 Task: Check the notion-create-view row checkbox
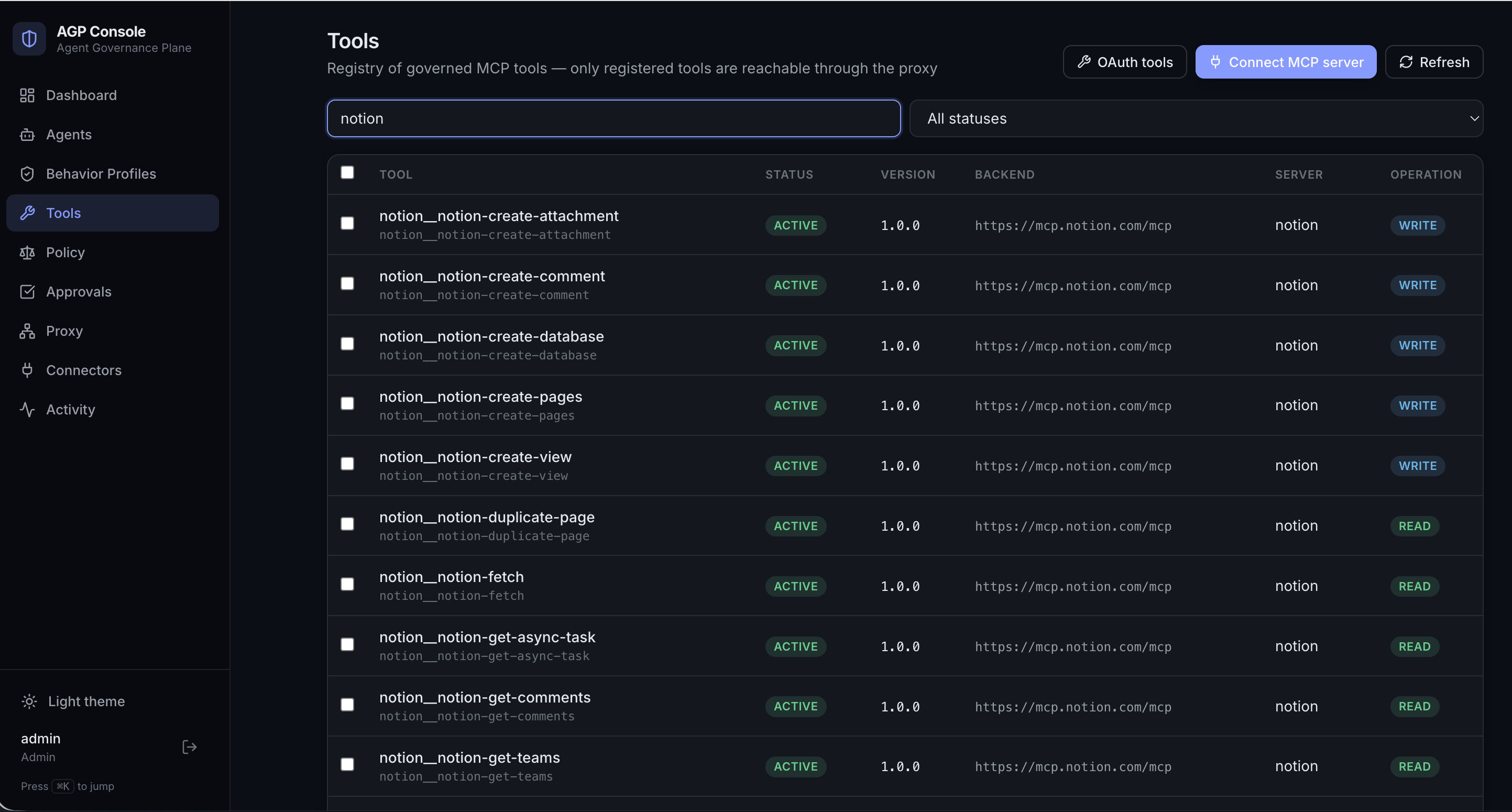[x=347, y=464]
